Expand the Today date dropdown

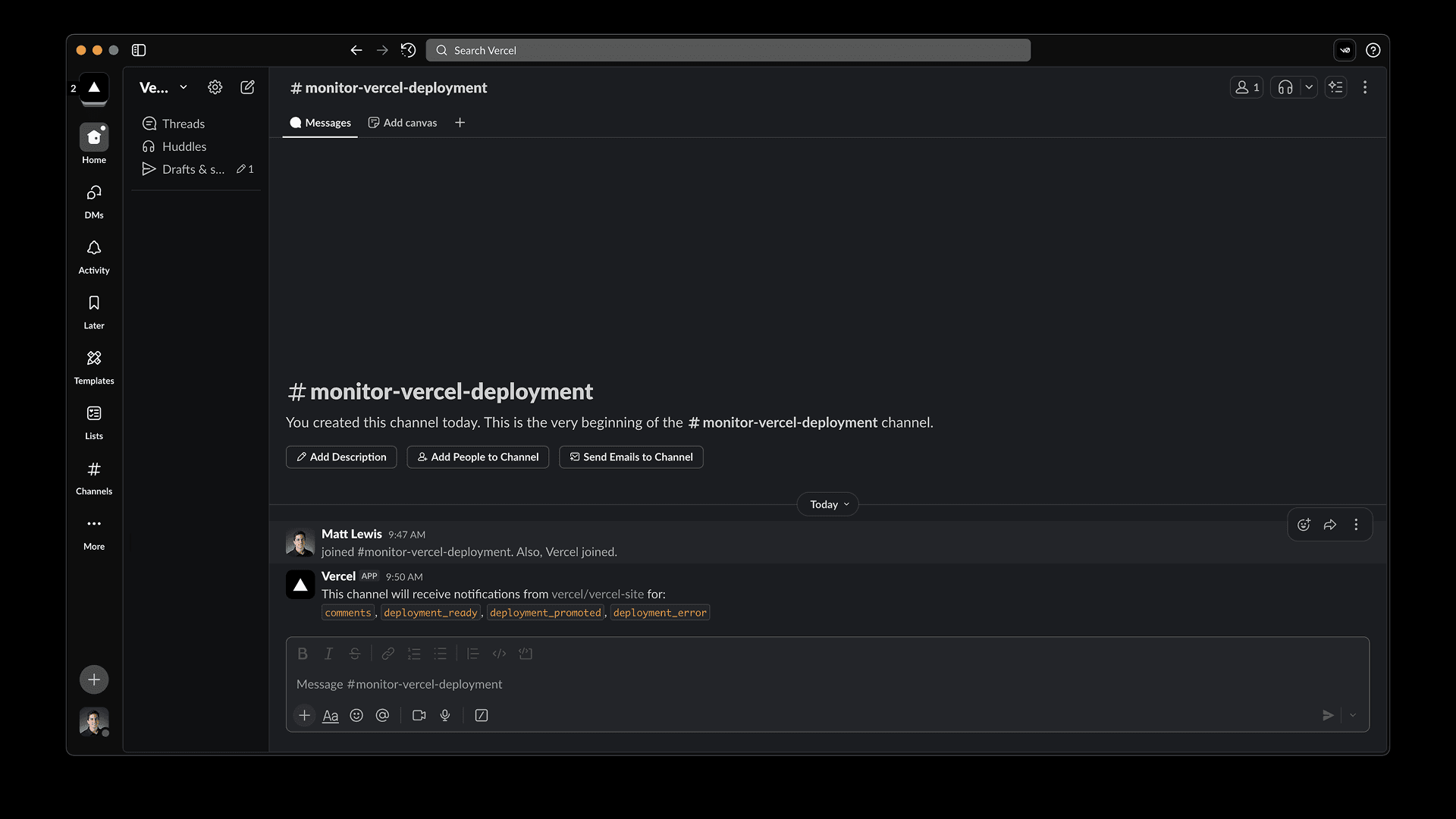(x=828, y=504)
